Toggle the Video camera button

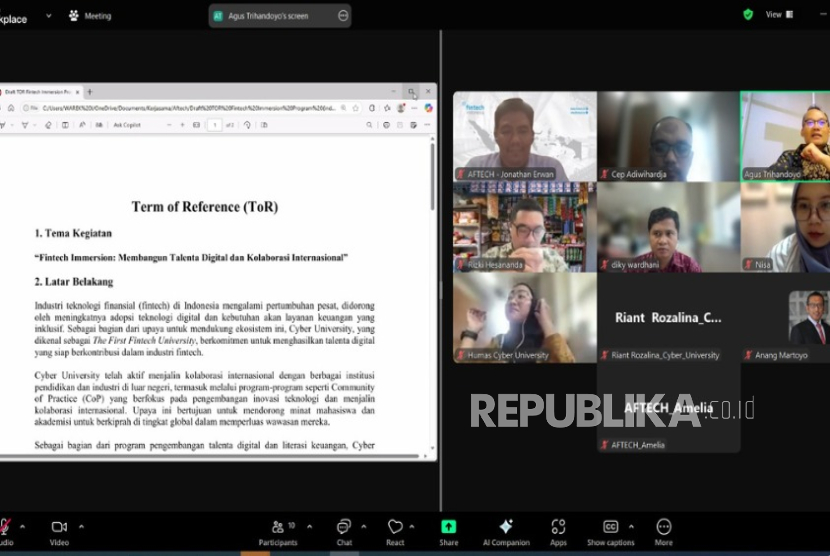coord(59,527)
